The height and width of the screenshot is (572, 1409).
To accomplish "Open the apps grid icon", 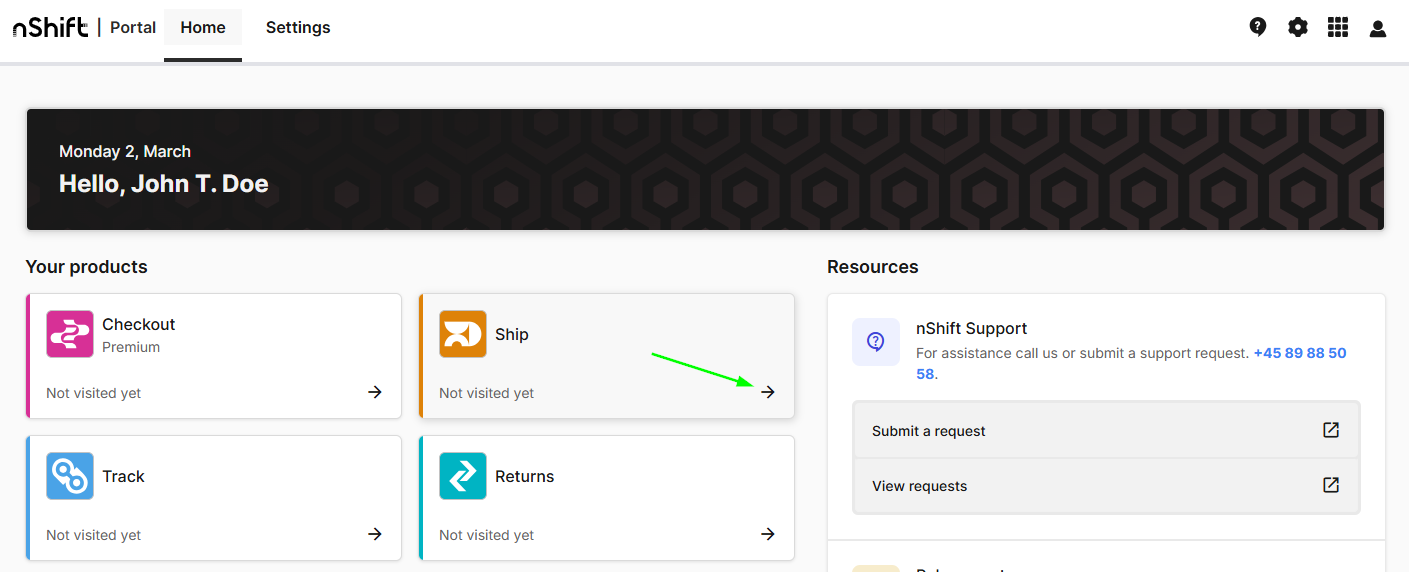I will click(x=1338, y=27).
